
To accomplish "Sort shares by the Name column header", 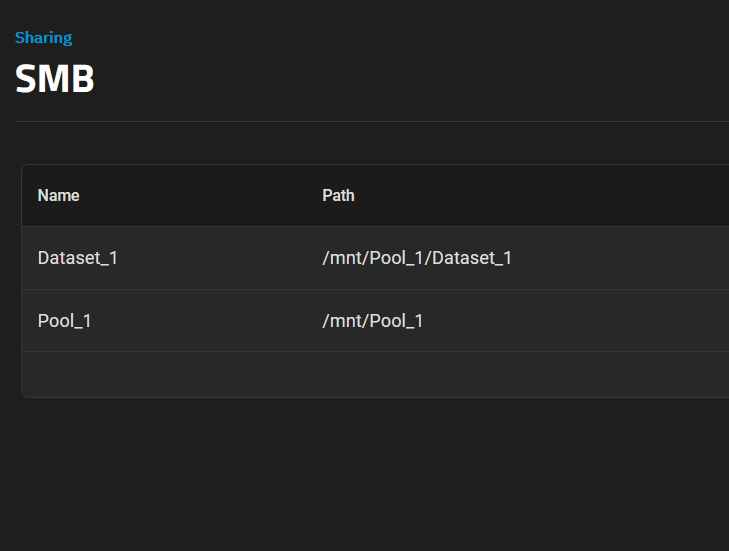I will click(x=59, y=195).
